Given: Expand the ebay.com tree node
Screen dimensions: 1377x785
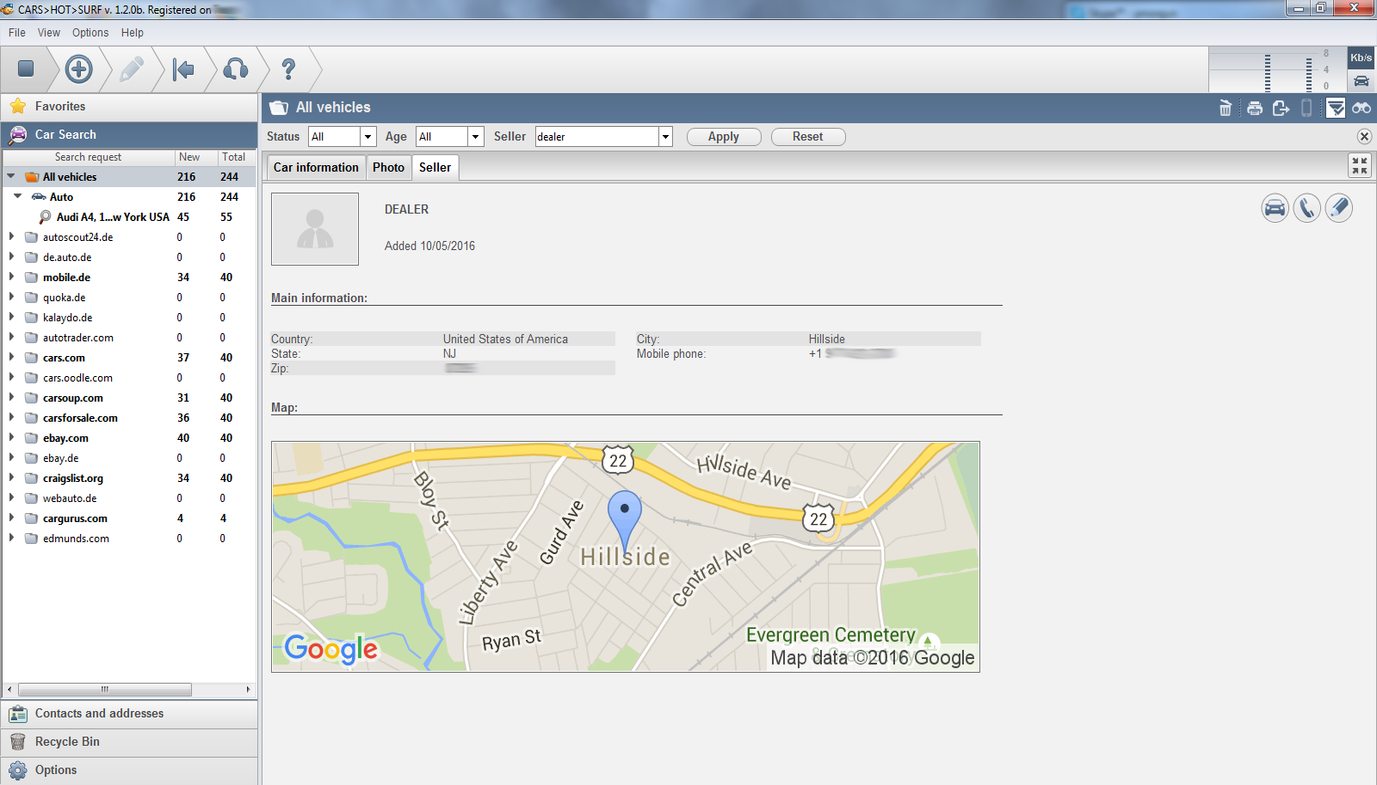Looking at the screenshot, I should [x=11, y=438].
